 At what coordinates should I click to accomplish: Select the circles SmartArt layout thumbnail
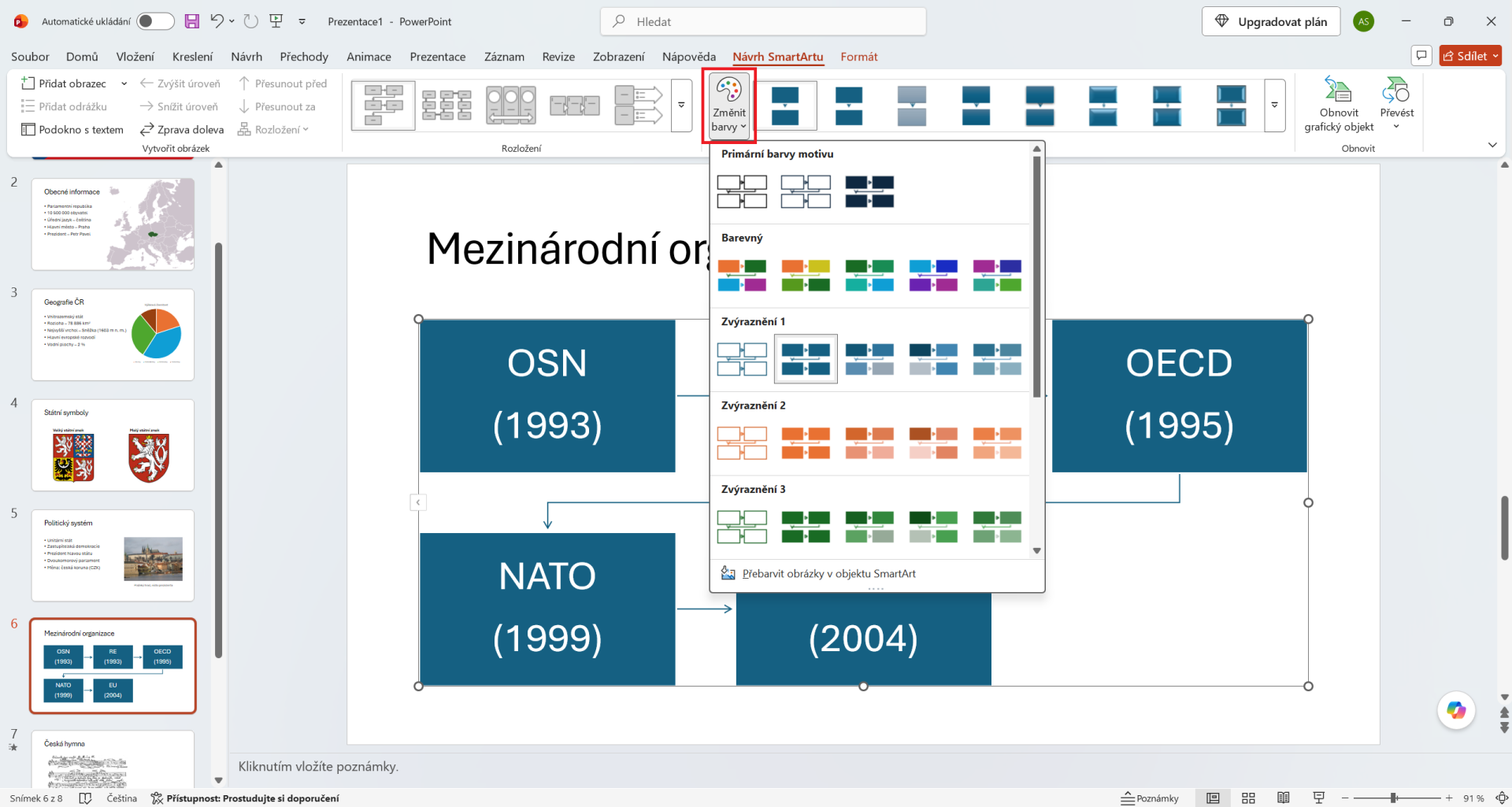(511, 105)
